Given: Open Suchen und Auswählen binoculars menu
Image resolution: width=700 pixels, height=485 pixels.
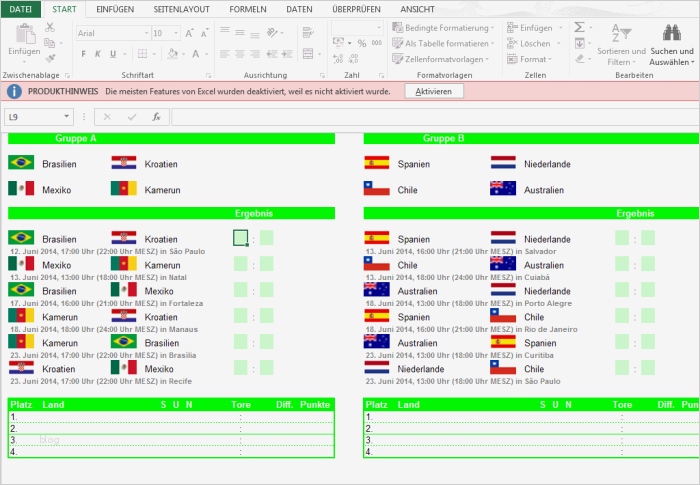Looking at the screenshot, I should click(672, 45).
